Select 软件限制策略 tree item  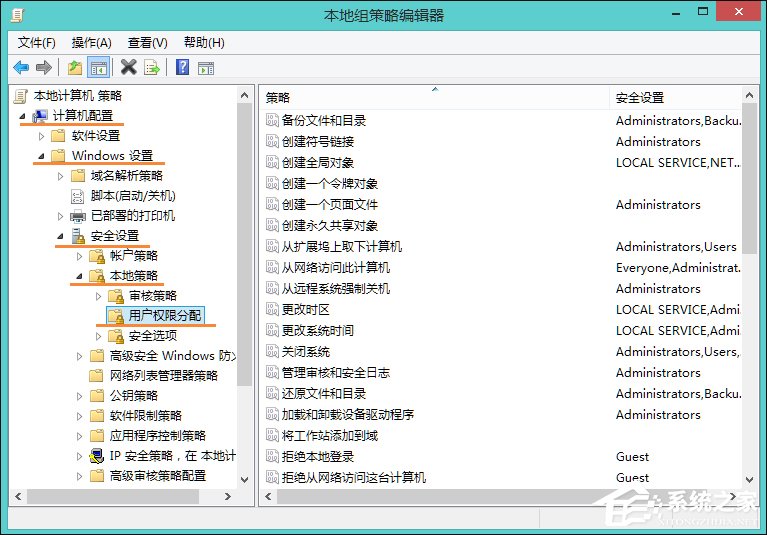(145, 416)
